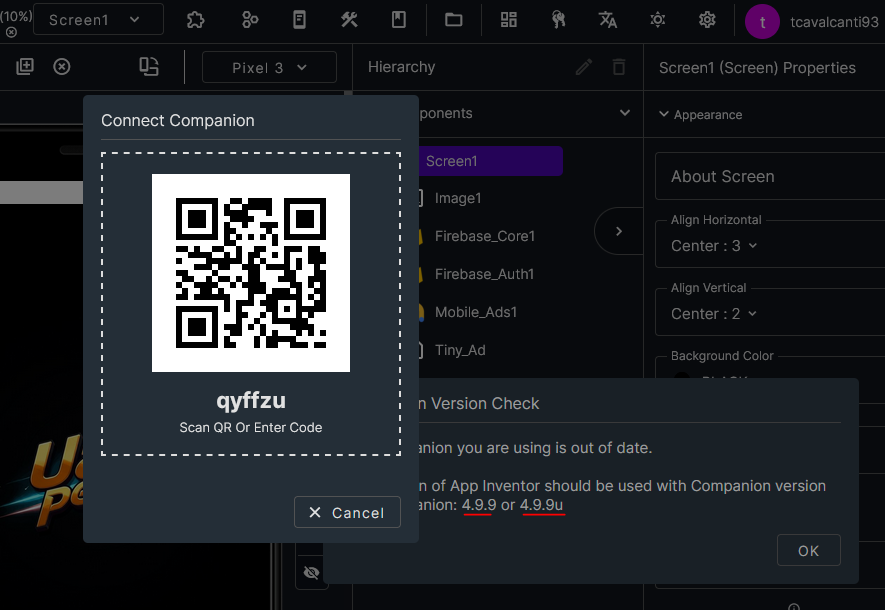Screen dimensions: 885x610
Task: Click the trash delete icon in Hierarchy
Action: tap(619, 67)
